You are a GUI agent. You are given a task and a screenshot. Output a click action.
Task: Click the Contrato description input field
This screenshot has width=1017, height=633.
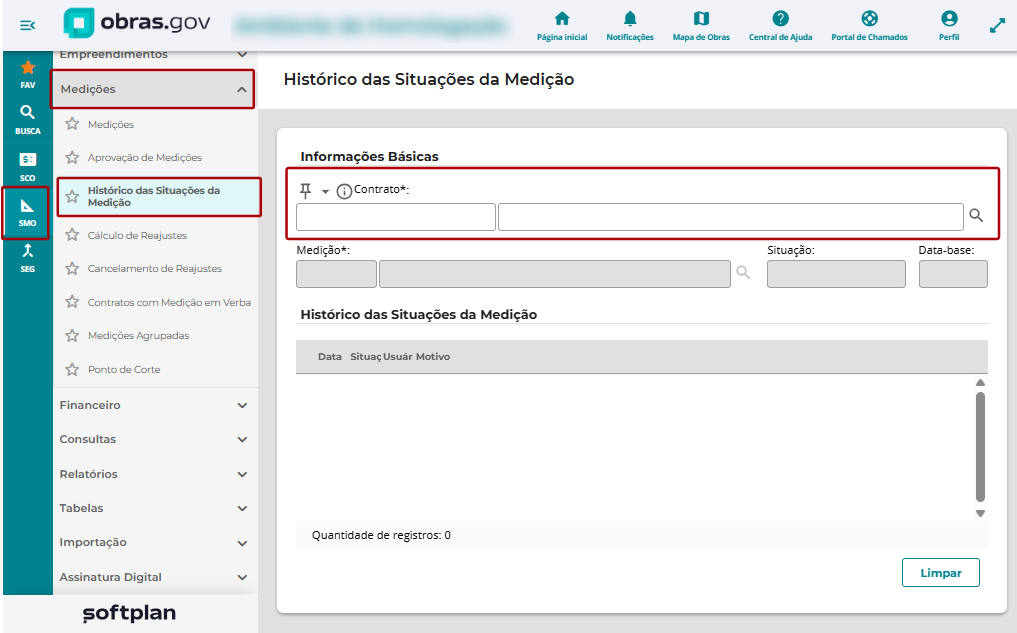click(x=730, y=217)
